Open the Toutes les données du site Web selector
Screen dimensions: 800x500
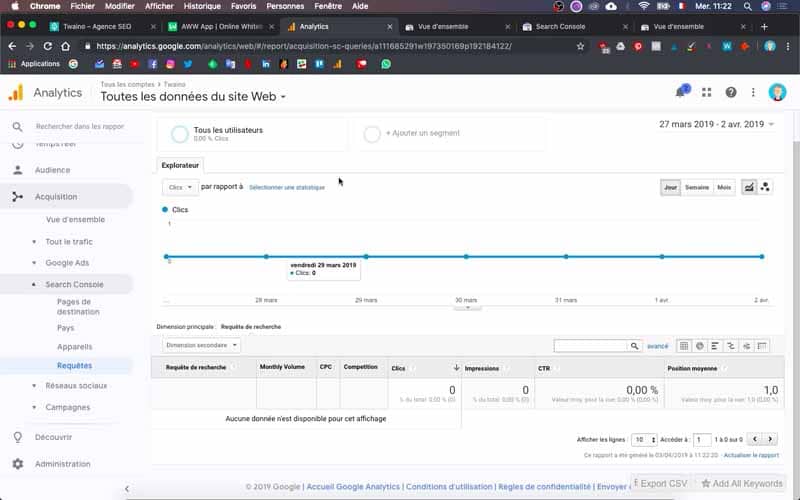click(193, 96)
